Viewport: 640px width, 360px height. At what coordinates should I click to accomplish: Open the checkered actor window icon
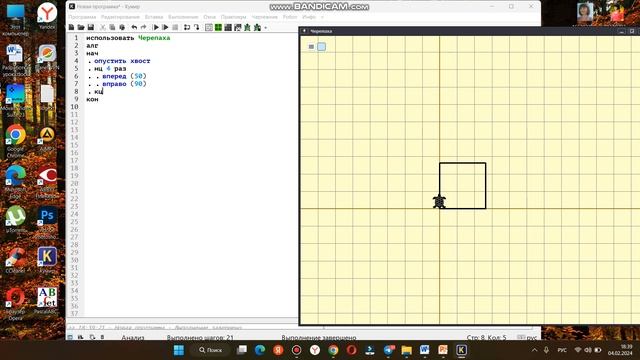[x=238, y=27]
